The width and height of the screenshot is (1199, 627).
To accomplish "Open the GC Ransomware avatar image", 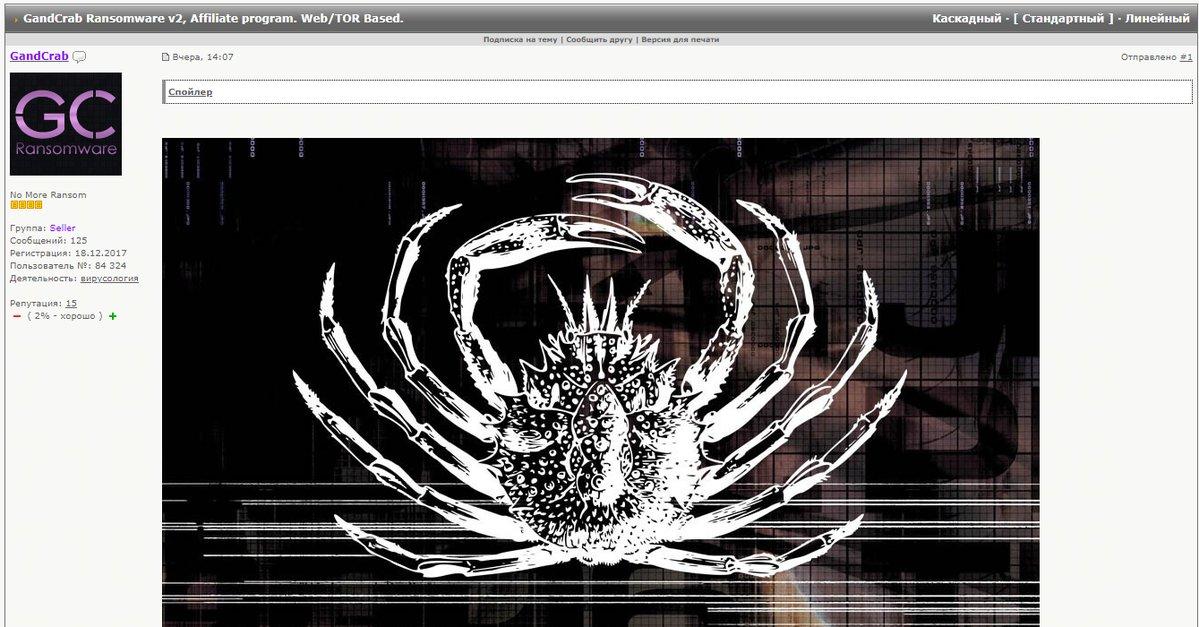I will tap(66, 124).
